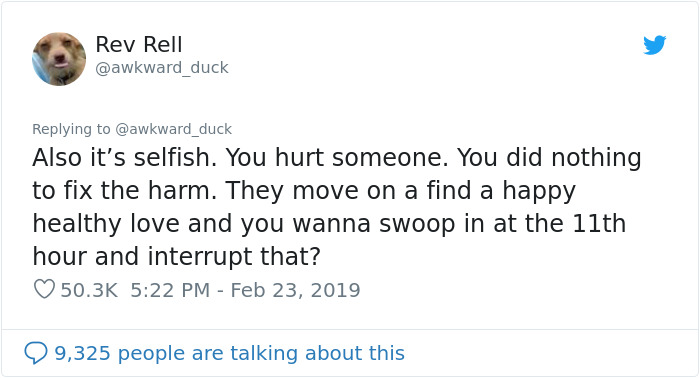Open the 'people are talking about this' link
This screenshot has width=700, height=378.
pyautogui.click(x=261, y=353)
